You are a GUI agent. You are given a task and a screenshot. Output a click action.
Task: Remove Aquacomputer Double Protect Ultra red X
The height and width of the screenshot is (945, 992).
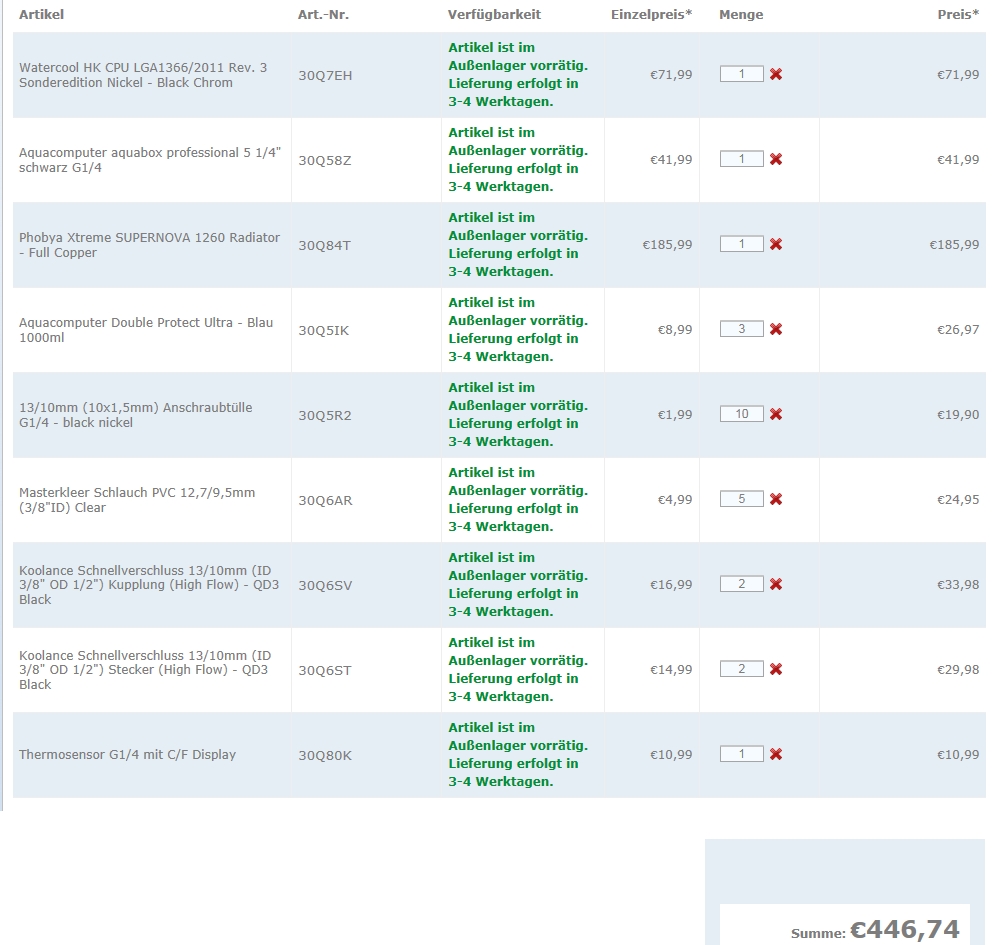tap(776, 330)
